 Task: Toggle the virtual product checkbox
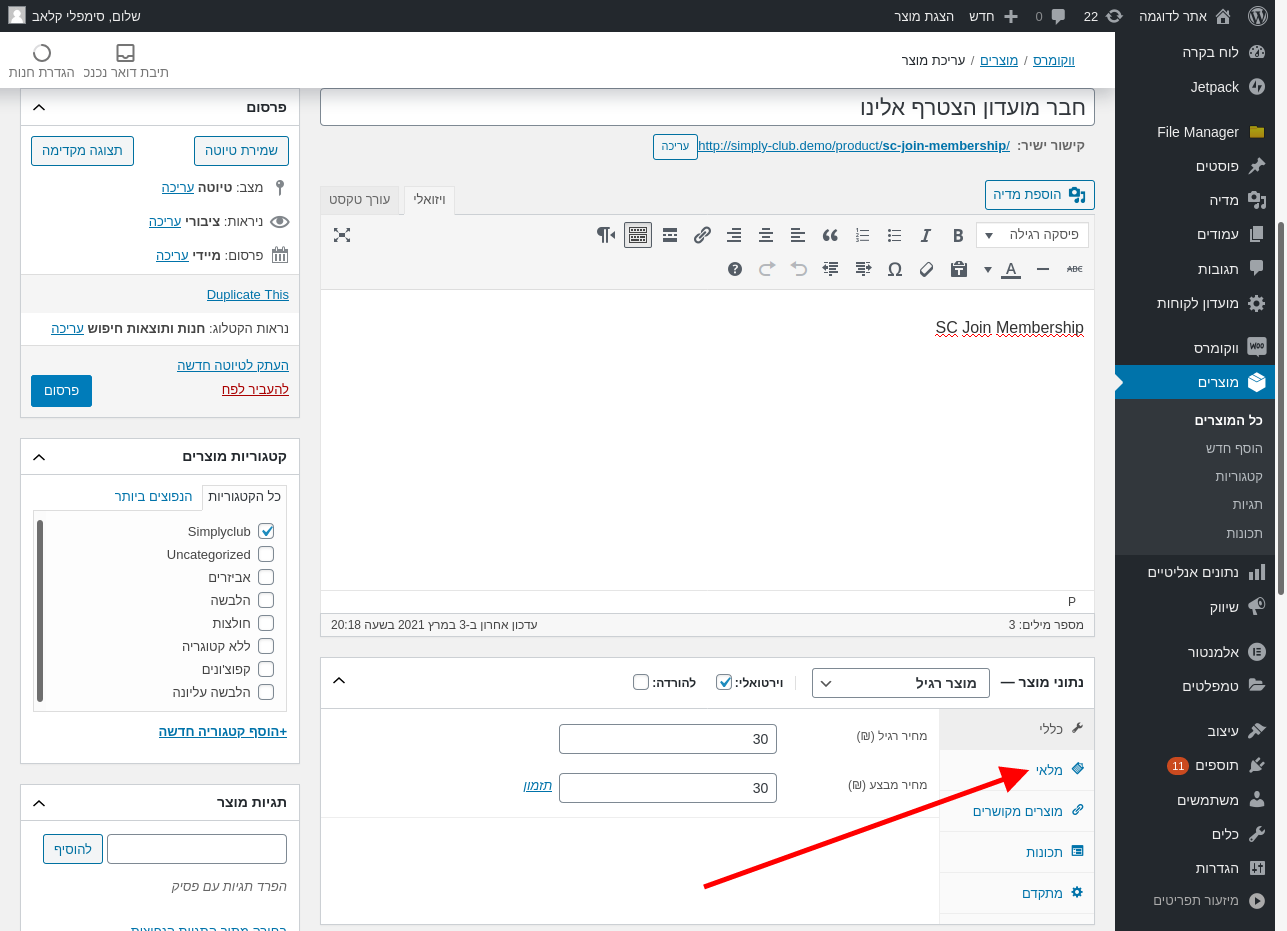(724, 682)
